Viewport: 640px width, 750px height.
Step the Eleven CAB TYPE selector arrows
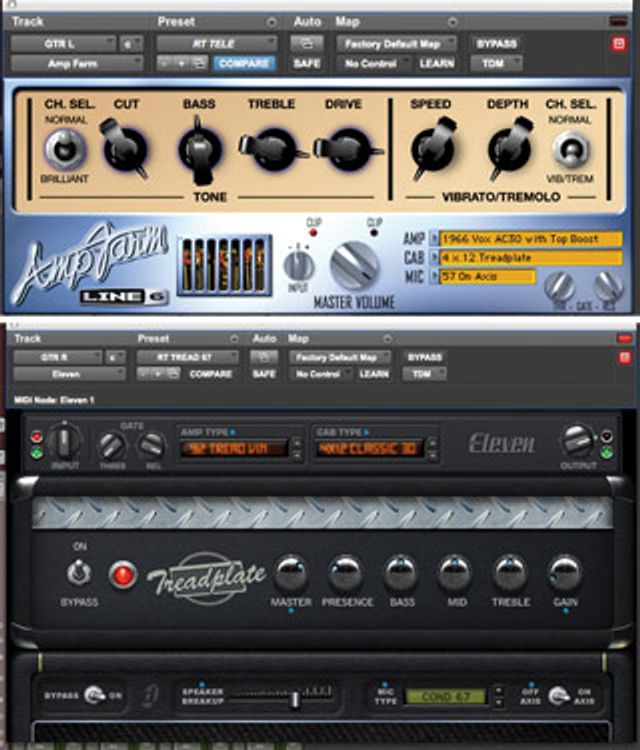(432, 449)
